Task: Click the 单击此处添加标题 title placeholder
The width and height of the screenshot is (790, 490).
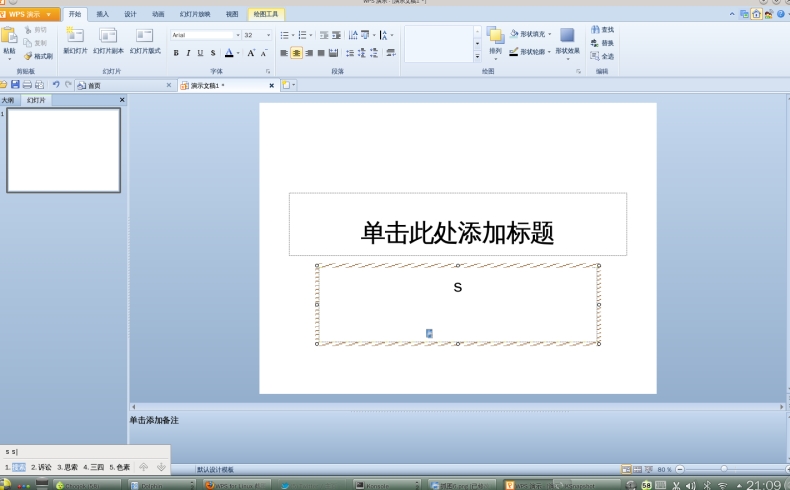Action: [x=457, y=224]
